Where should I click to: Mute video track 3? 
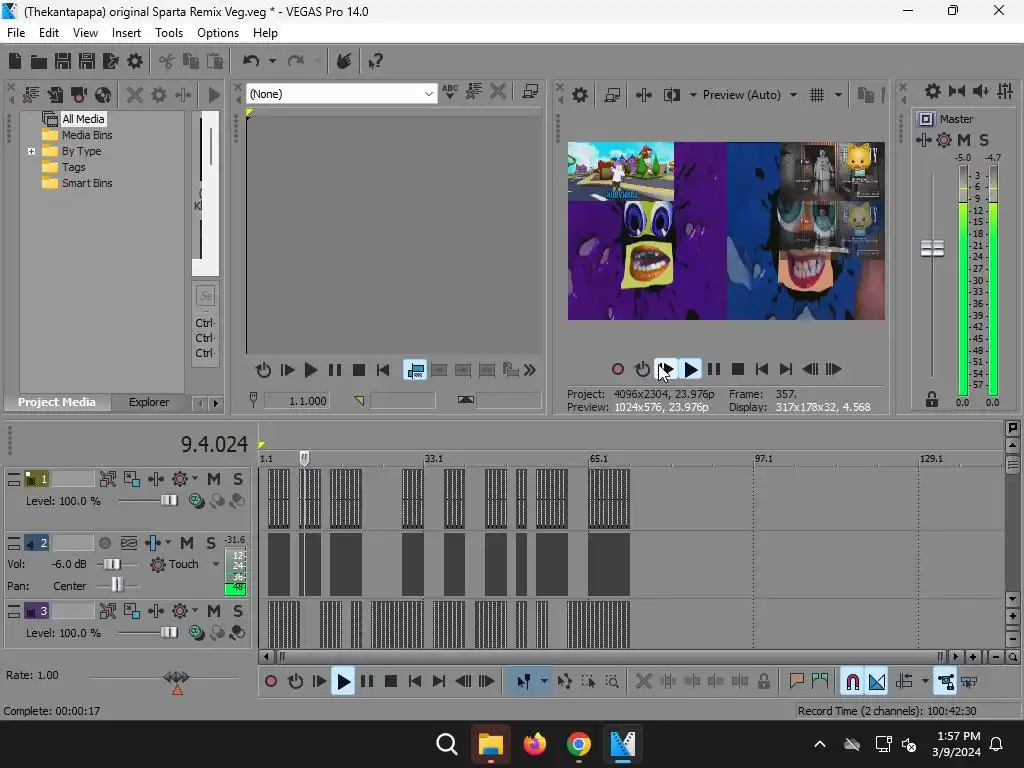(214, 611)
